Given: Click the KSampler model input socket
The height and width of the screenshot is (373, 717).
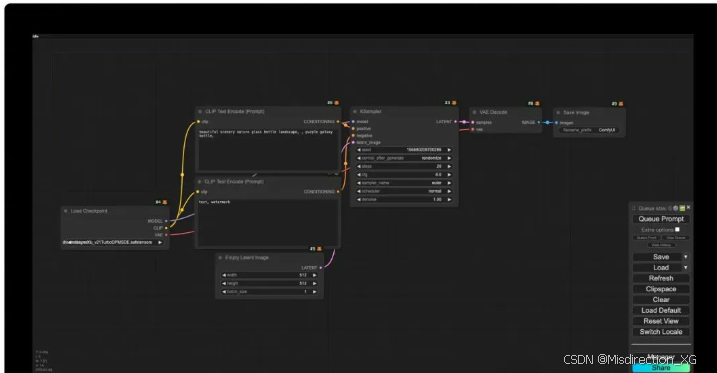Looking at the screenshot, I should click(x=353, y=122).
